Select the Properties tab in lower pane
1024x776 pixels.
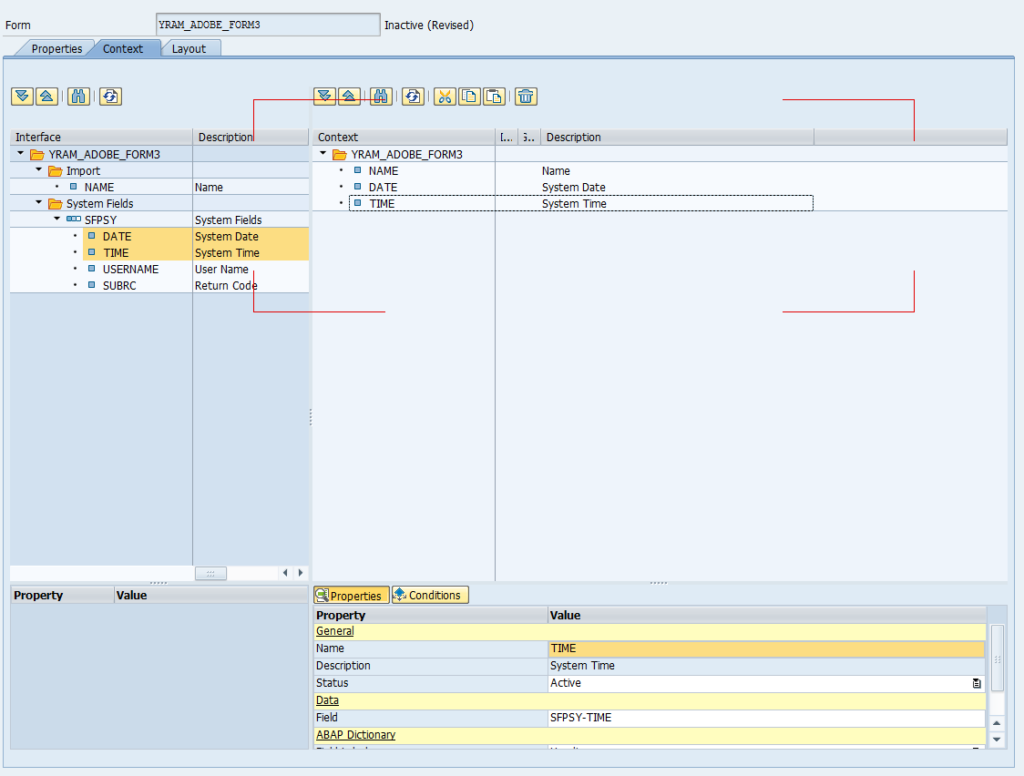pos(351,595)
